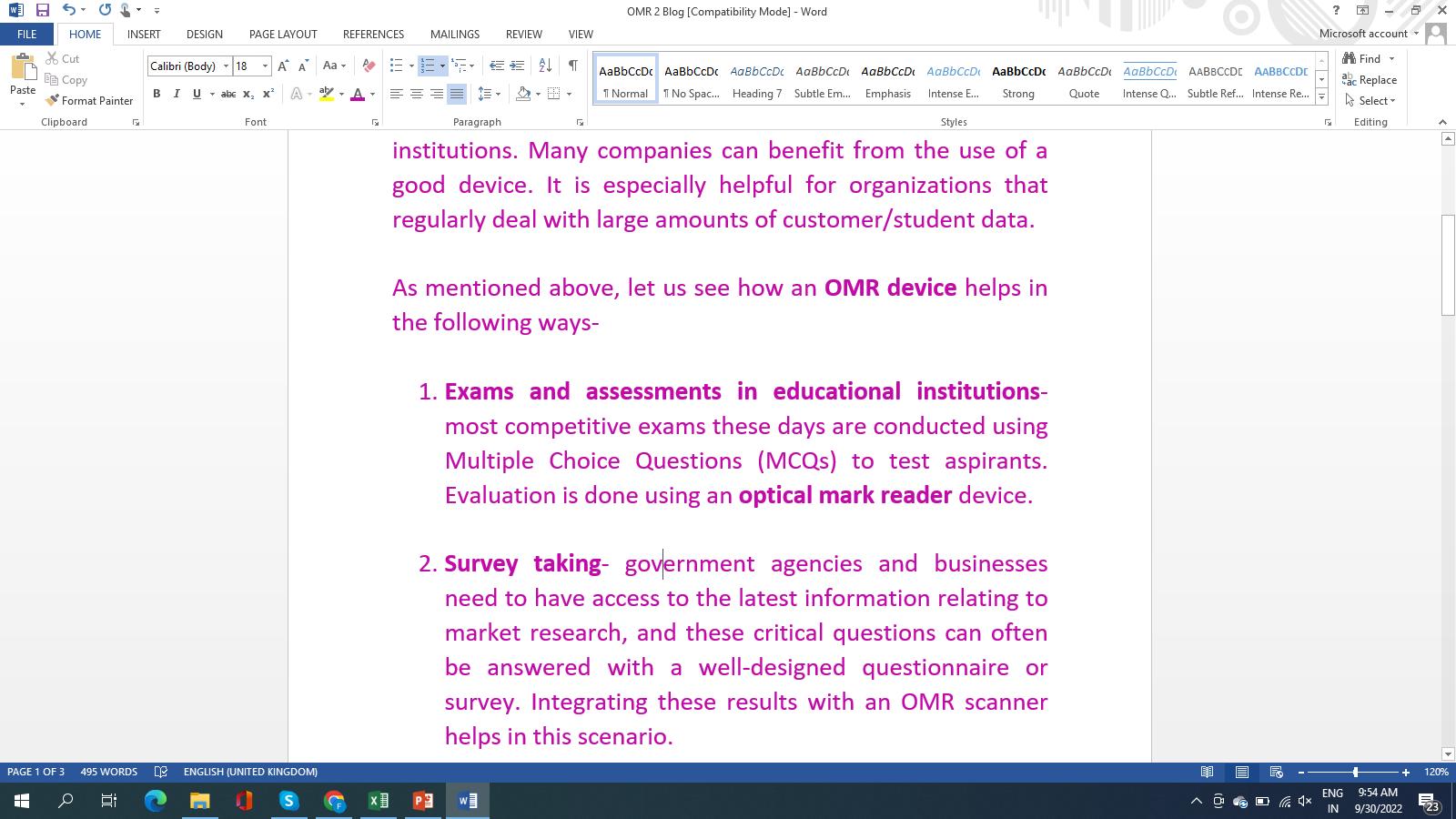
Task: Click the 495 WORDS count
Action: (108, 772)
